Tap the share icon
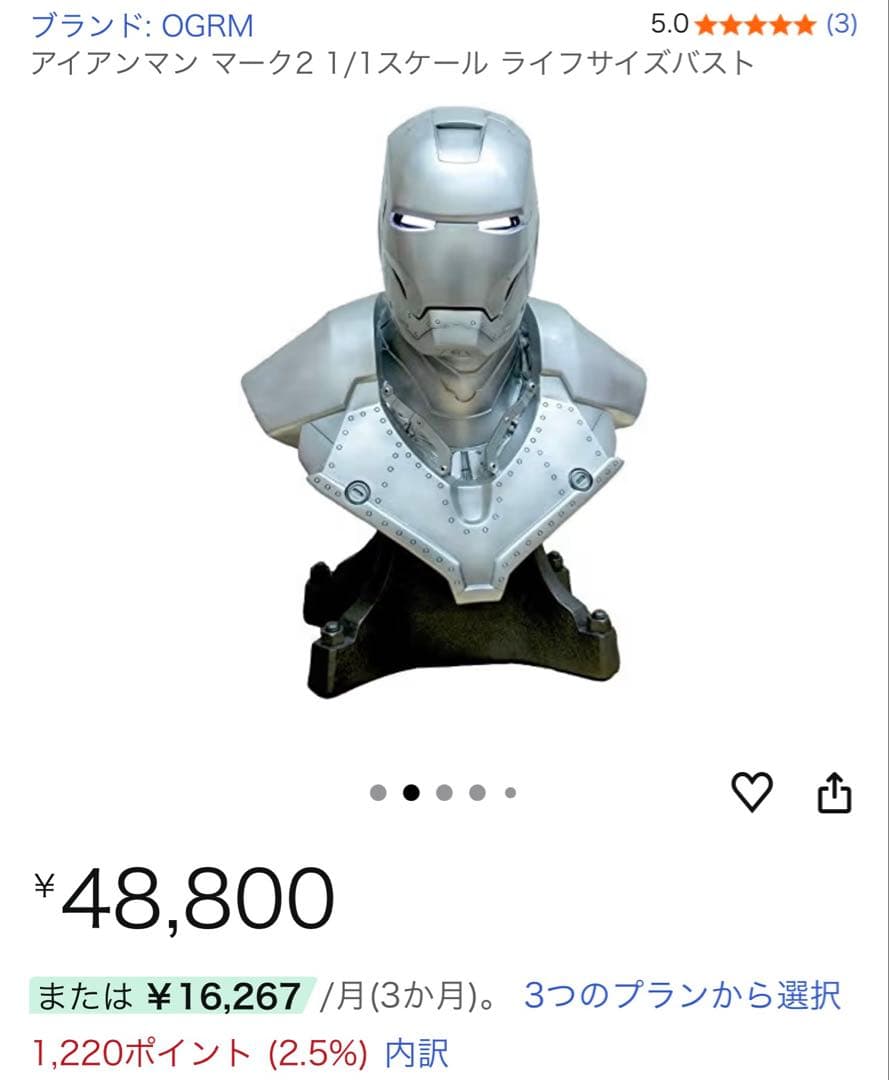 [x=834, y=793]
